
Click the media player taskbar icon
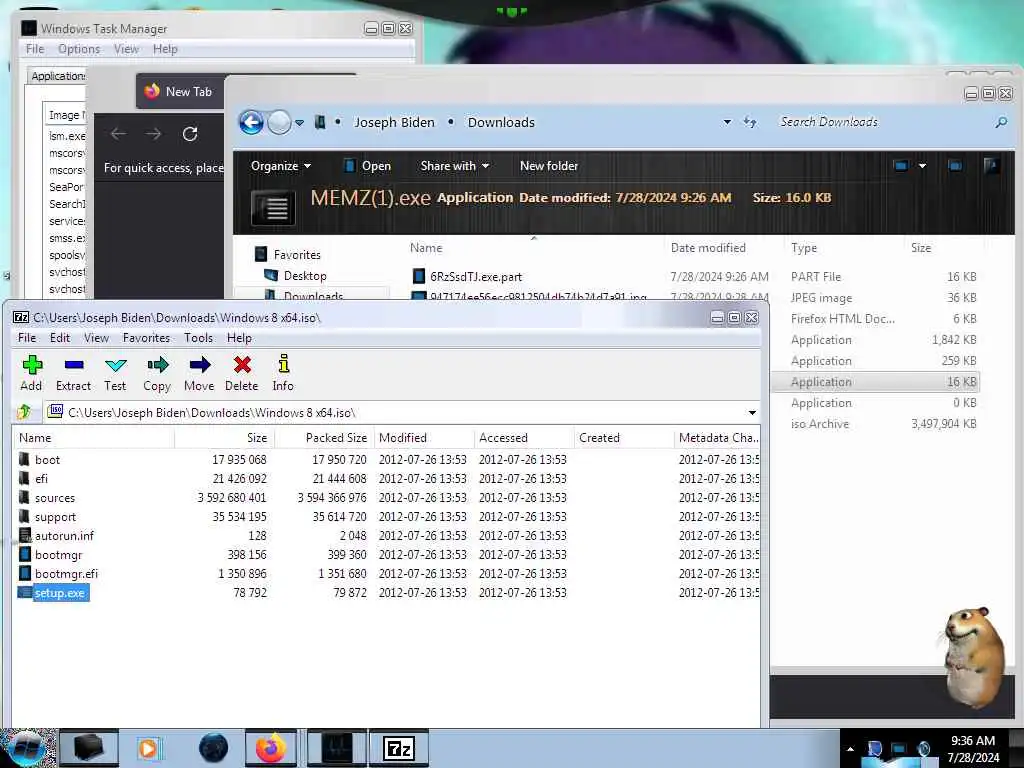149,748
